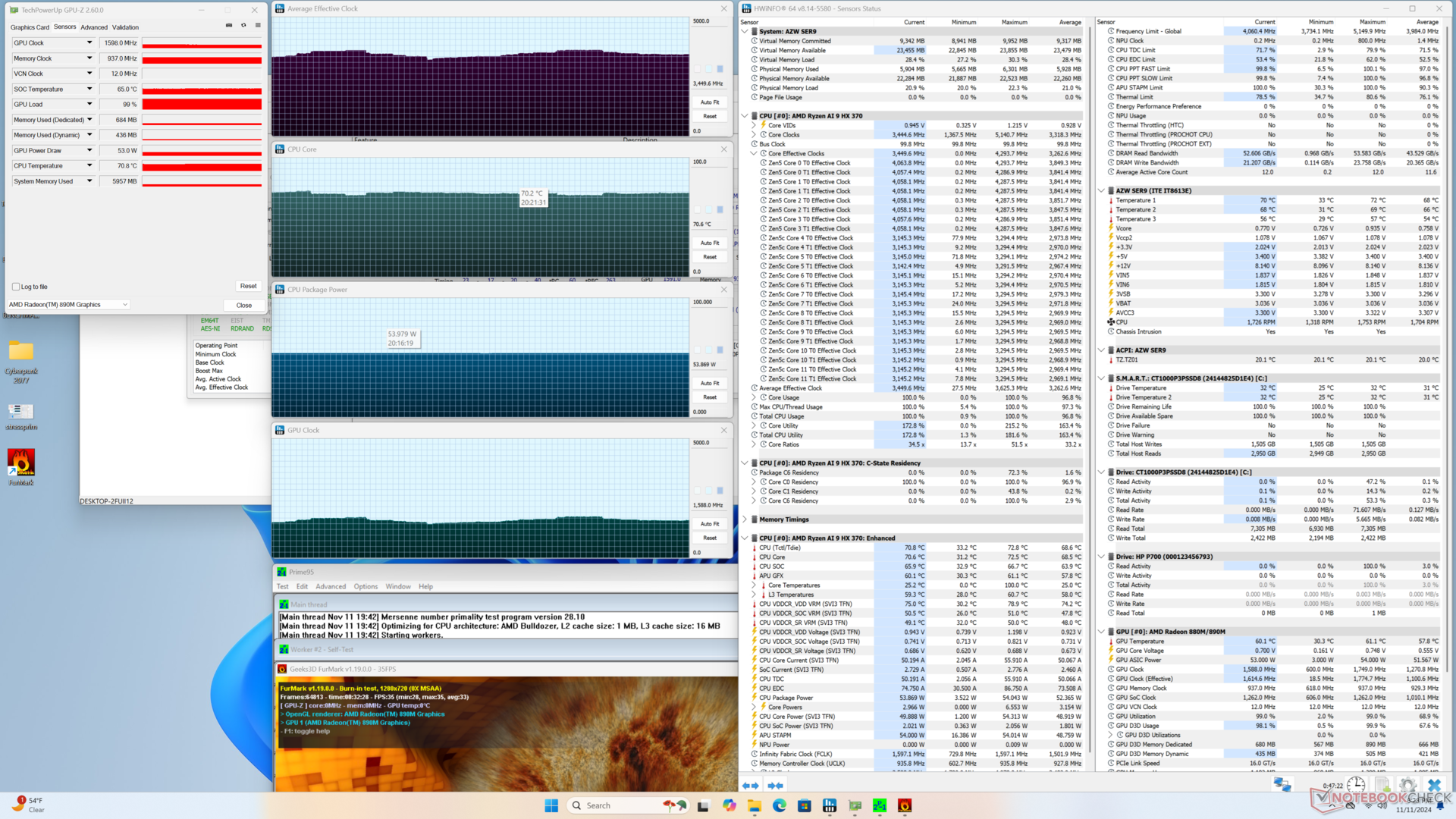Click HWiNFO expand columns arrows icon
Screen dimensions: 1456x819
click(750, 786)
